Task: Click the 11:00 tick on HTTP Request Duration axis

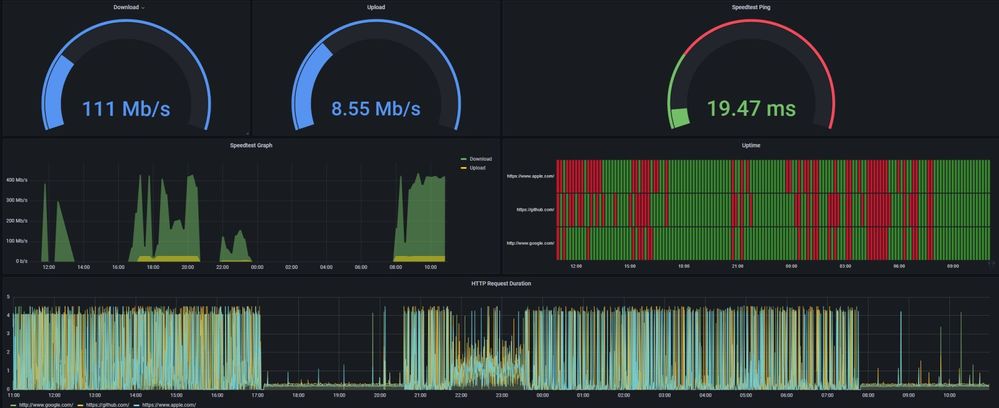Action: (13, 395)
